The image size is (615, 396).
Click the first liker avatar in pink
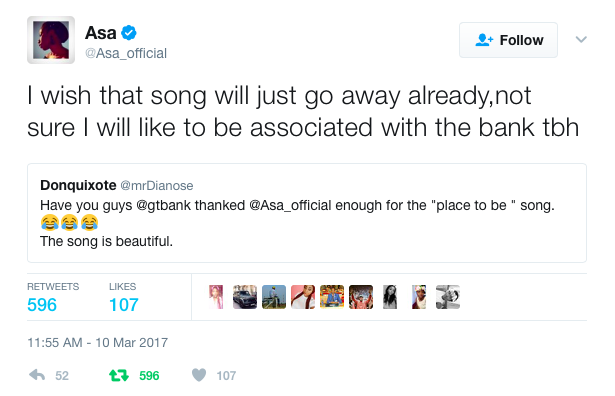216,297
